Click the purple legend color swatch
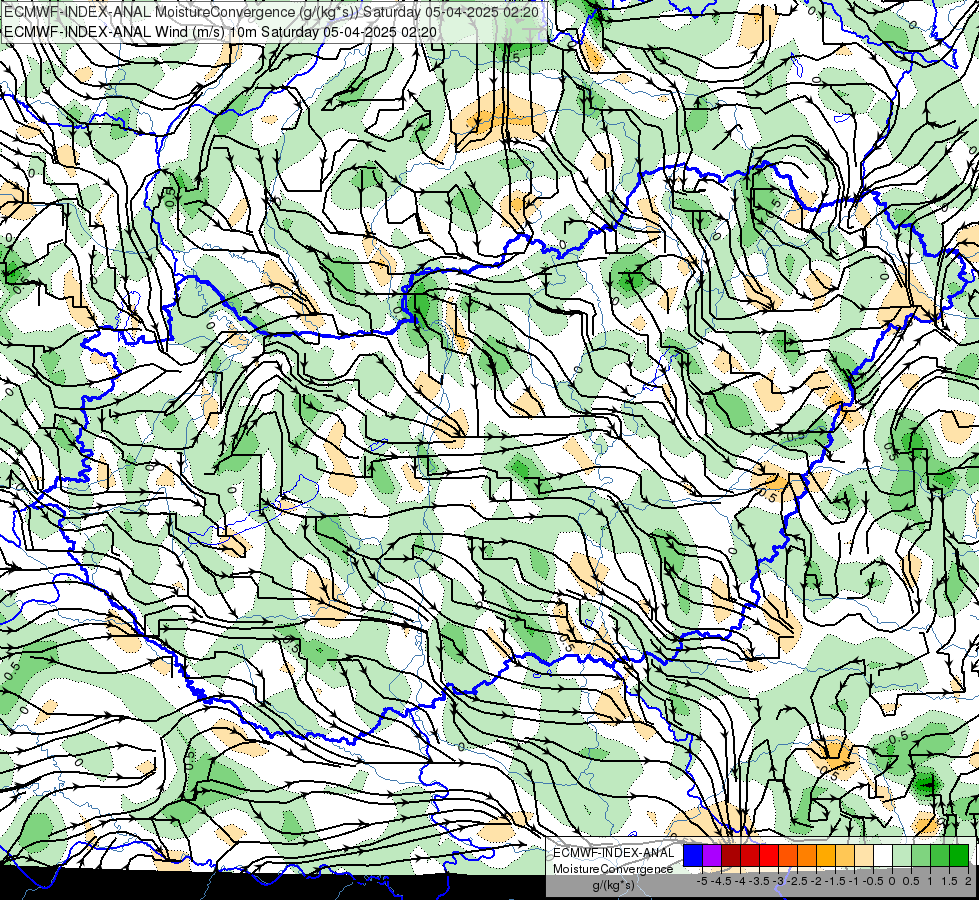Image resolution: width=979 pixels, height=900 pixels. pyautogui.click(x=712, y=855)
